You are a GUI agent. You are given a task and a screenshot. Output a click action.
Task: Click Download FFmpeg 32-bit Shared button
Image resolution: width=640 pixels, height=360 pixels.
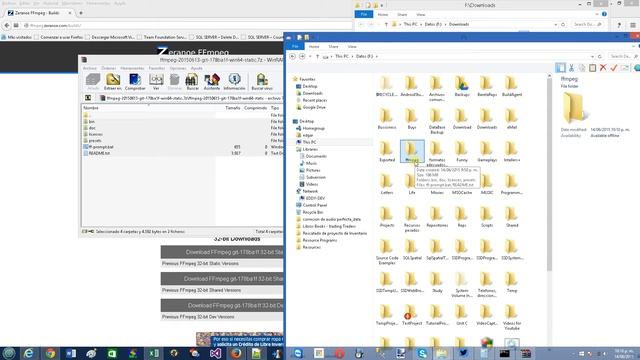click(x=222, y=279)
